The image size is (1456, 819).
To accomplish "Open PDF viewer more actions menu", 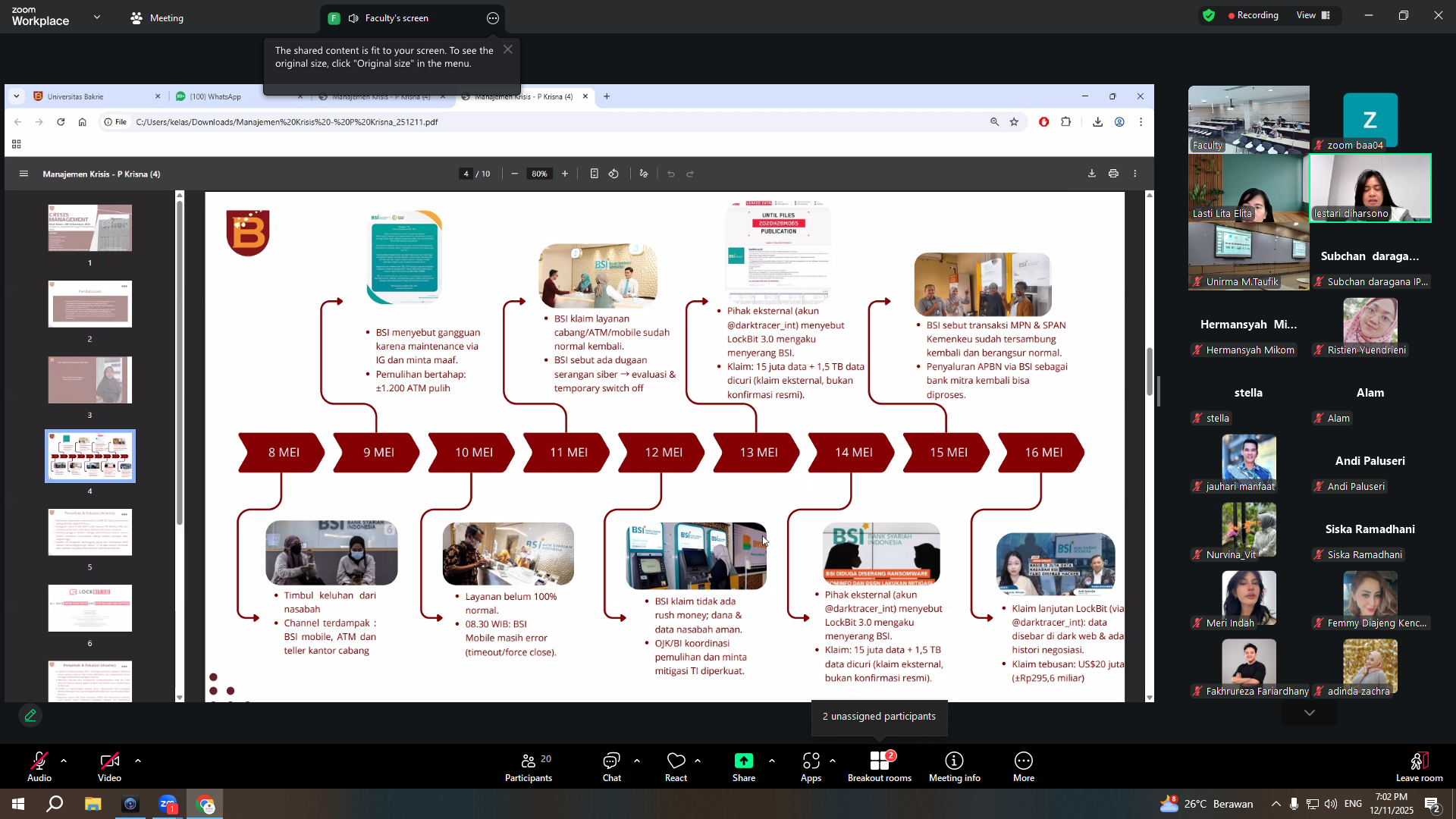I will coord(1135,174).
